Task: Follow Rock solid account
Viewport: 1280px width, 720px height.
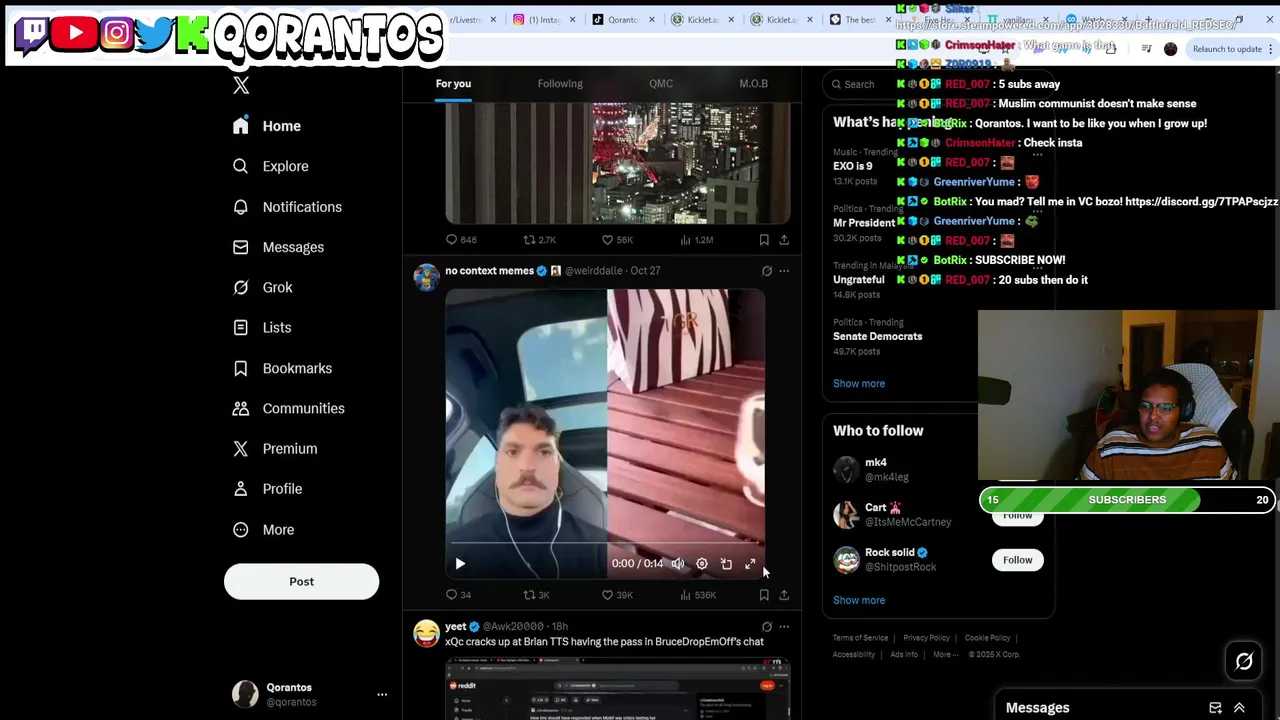Action: tap(1017, 560)
